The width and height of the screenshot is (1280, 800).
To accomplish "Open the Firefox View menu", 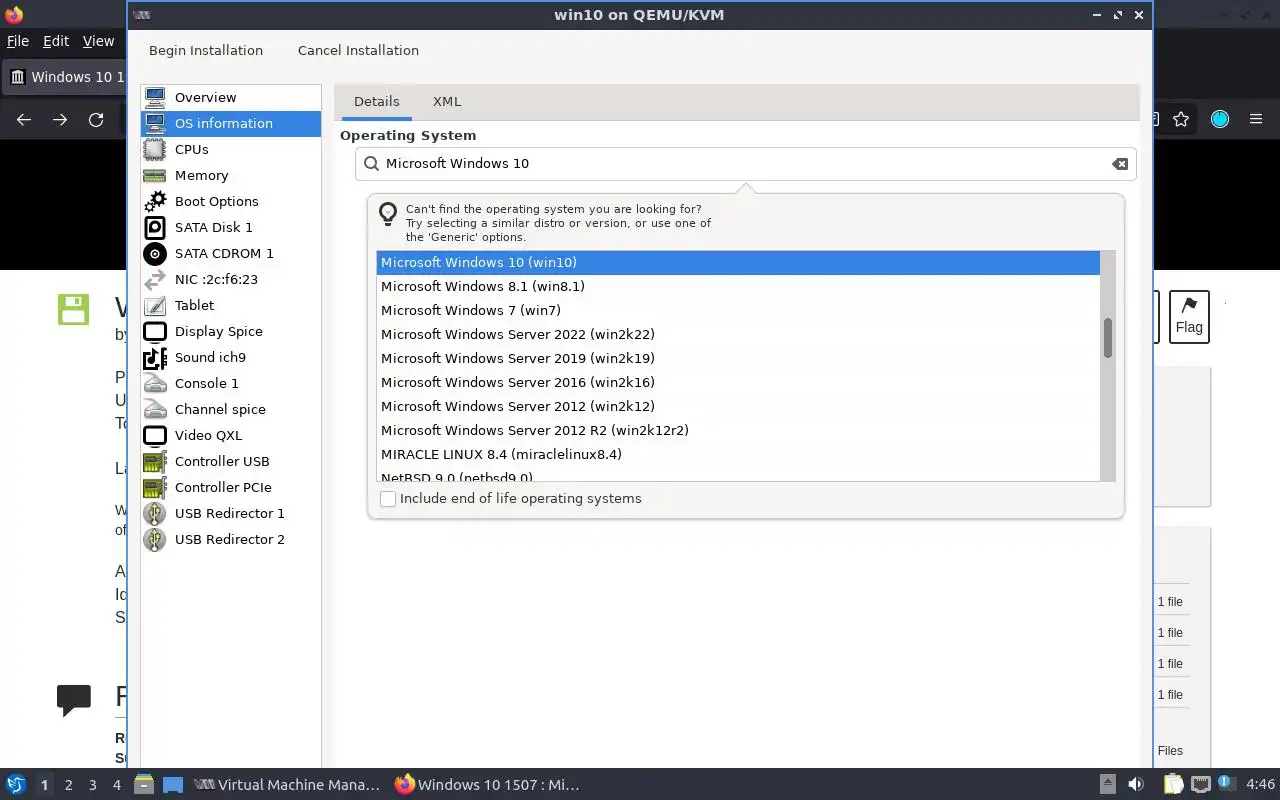I will (98, 41).
